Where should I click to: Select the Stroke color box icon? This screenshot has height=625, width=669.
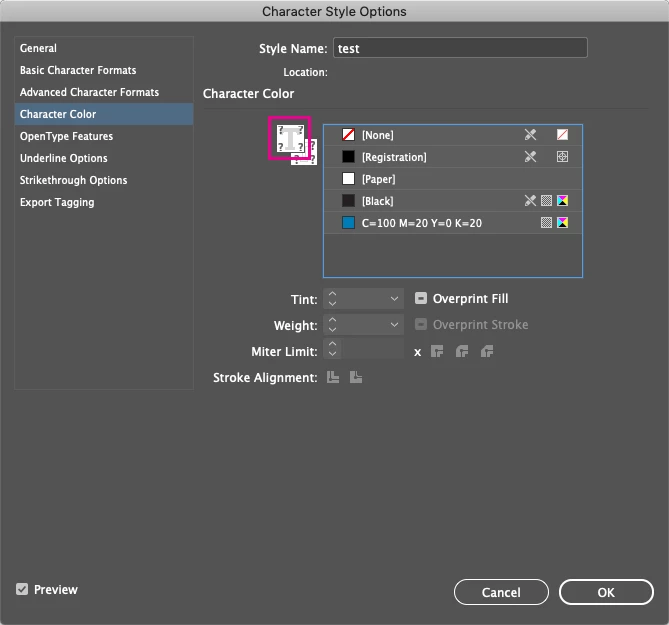(x=310, y=158)
